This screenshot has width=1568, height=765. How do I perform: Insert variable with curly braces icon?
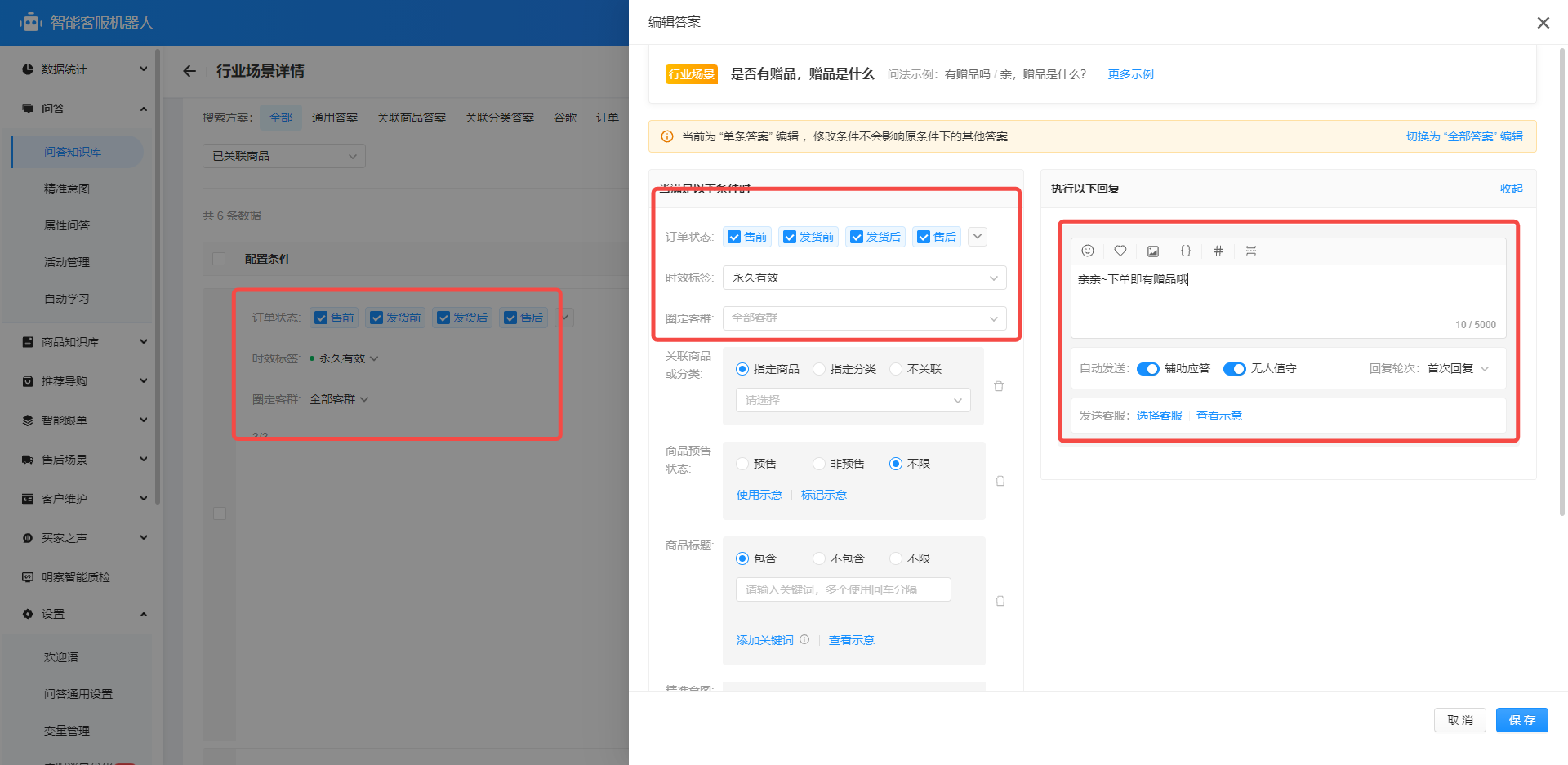tap(1186, 251)
